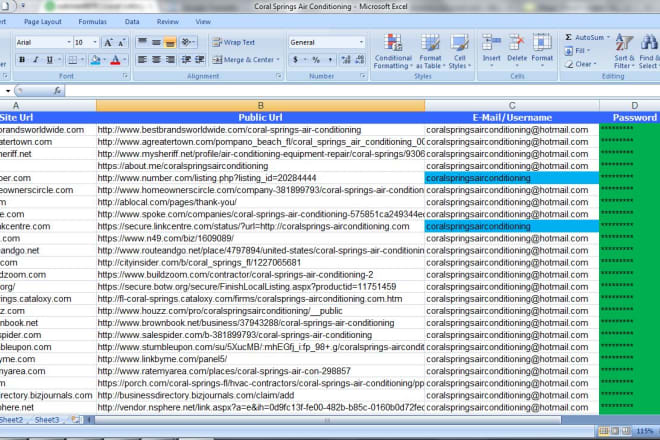Click the Delete cells icon

pyautogui.click(x=517, y=43)
